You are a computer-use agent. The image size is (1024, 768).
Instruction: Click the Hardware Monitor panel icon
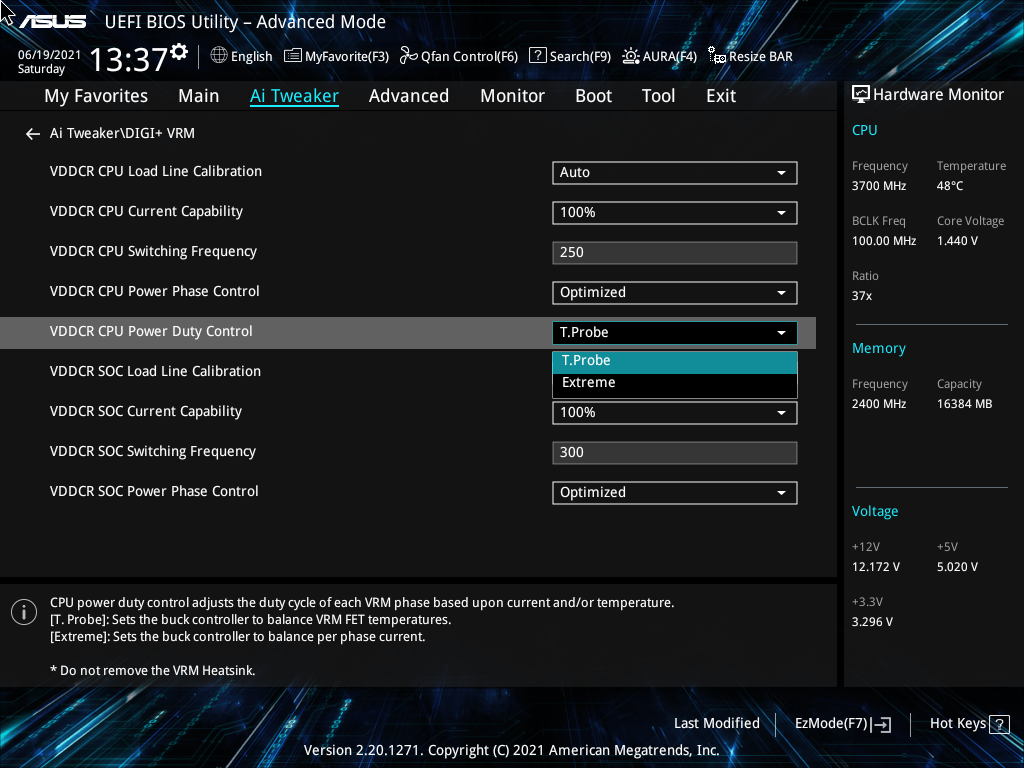click(x=861, y=93)
